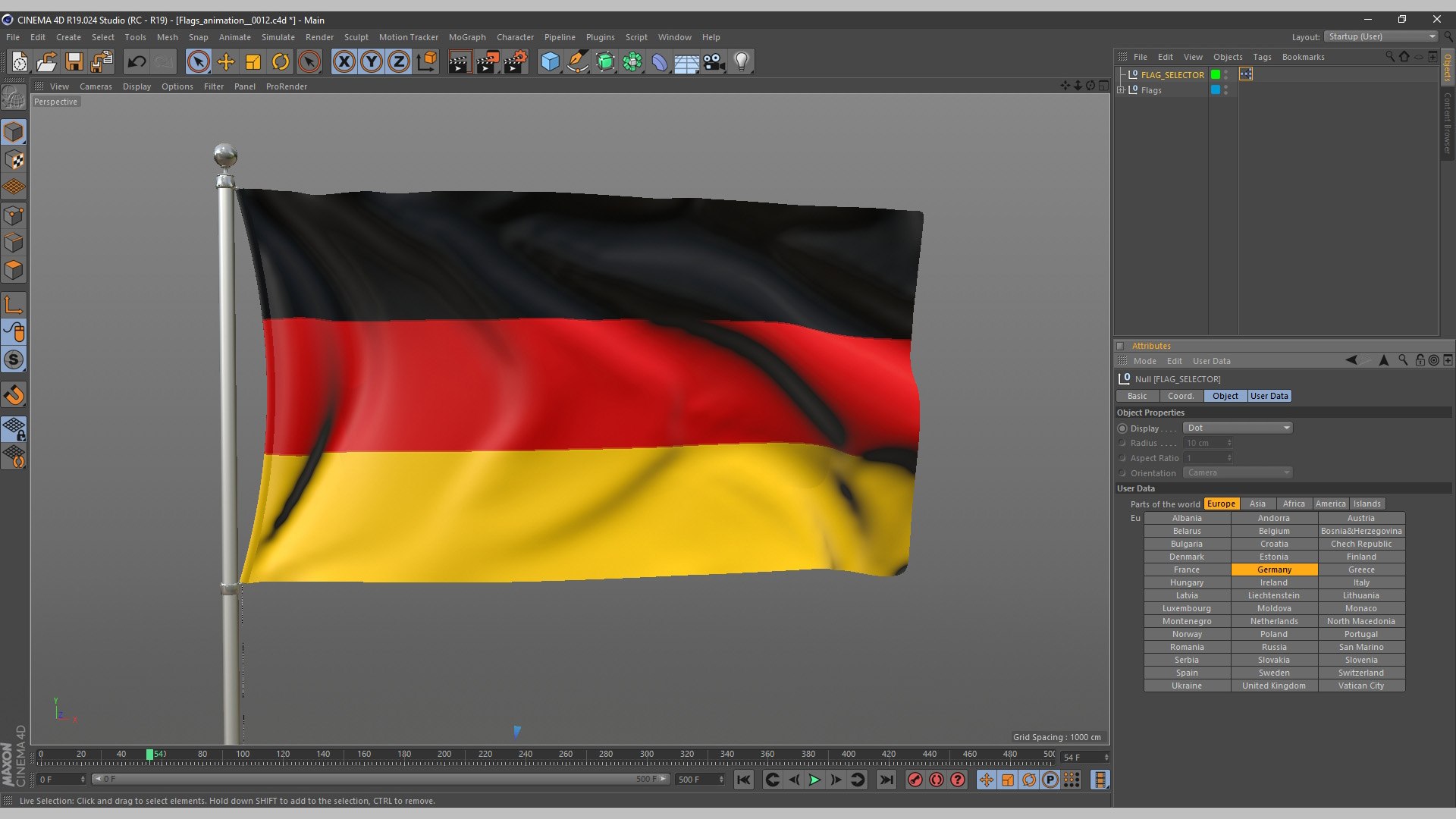Add a Cube primitive object

tap(551, 61)
